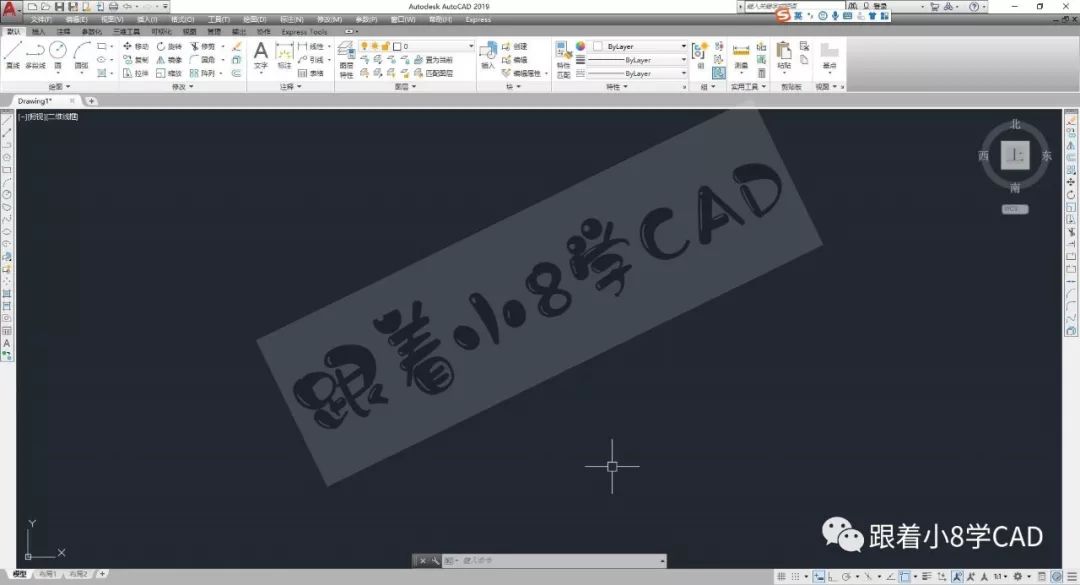Click the Measure (测量) tool

pos(741,55)
